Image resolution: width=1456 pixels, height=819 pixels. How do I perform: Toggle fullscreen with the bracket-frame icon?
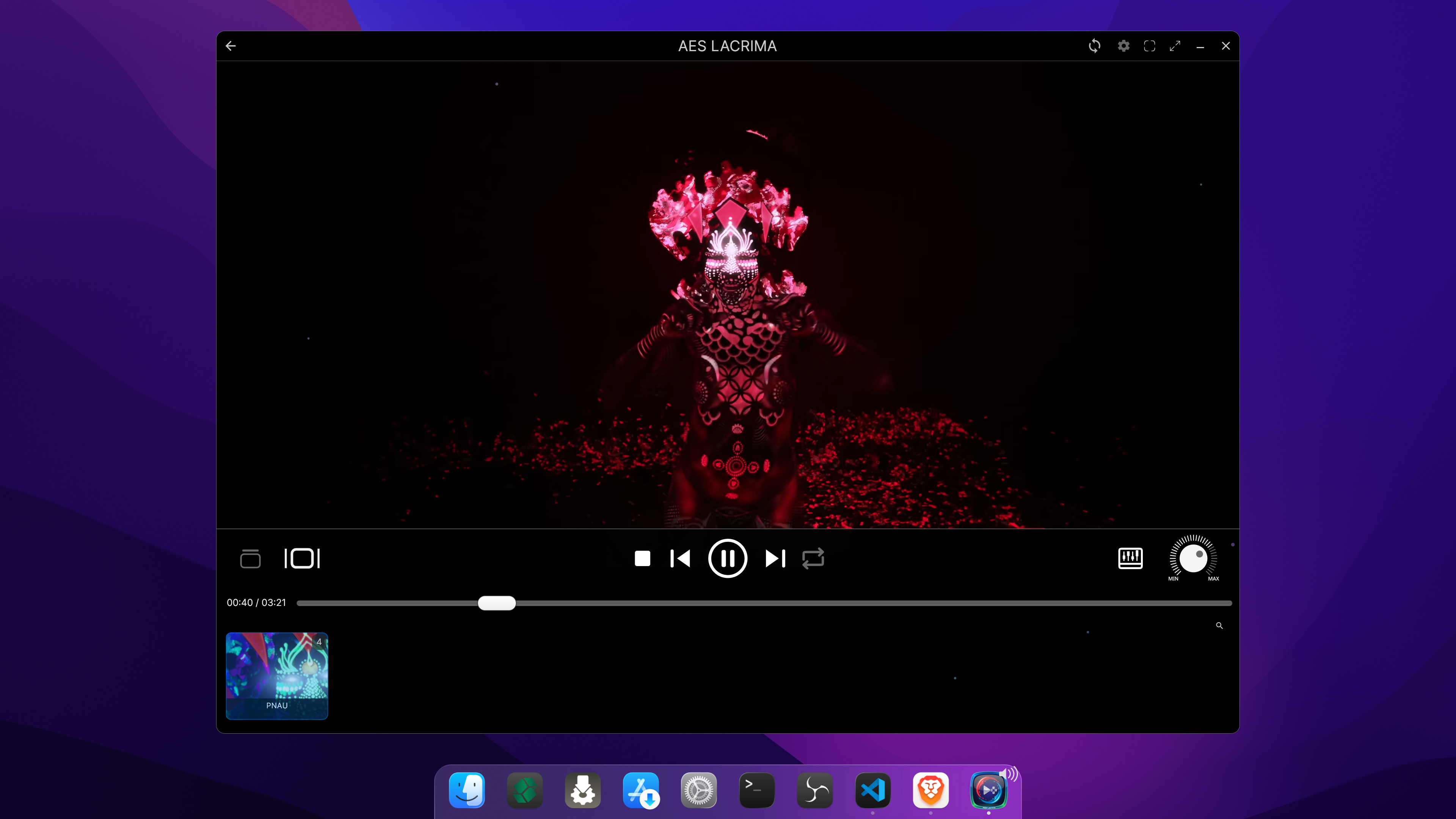tap(1150, 46)
